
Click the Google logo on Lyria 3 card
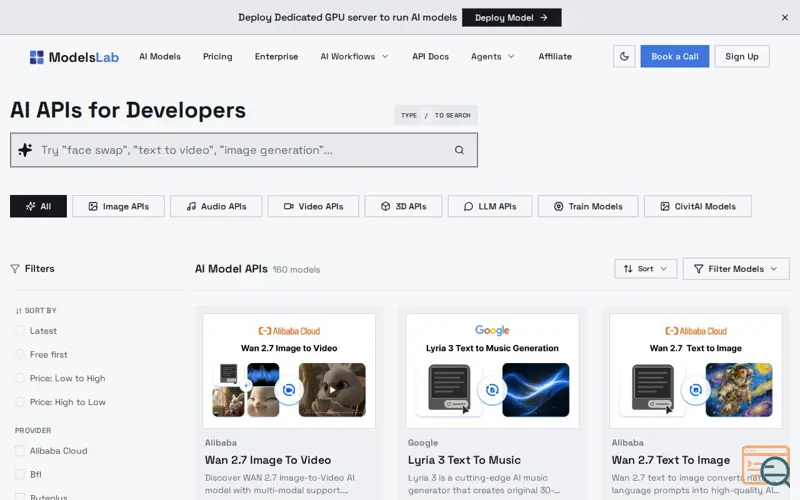(492, 331)
